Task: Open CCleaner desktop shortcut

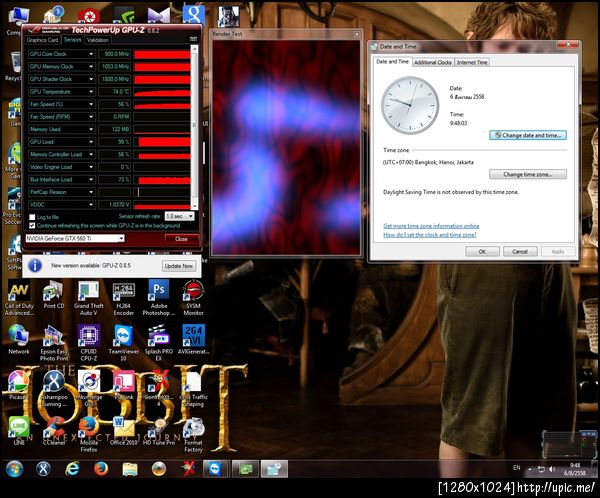Action: click(x=54, y=430)
